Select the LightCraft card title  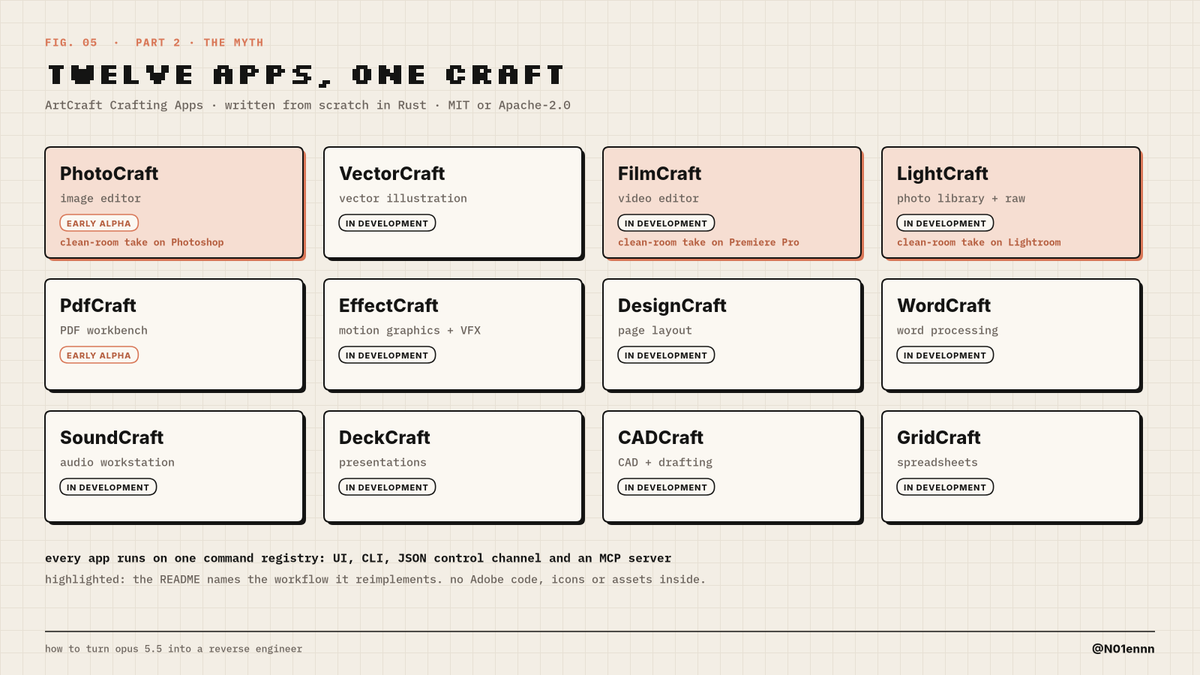click(943, 174)
